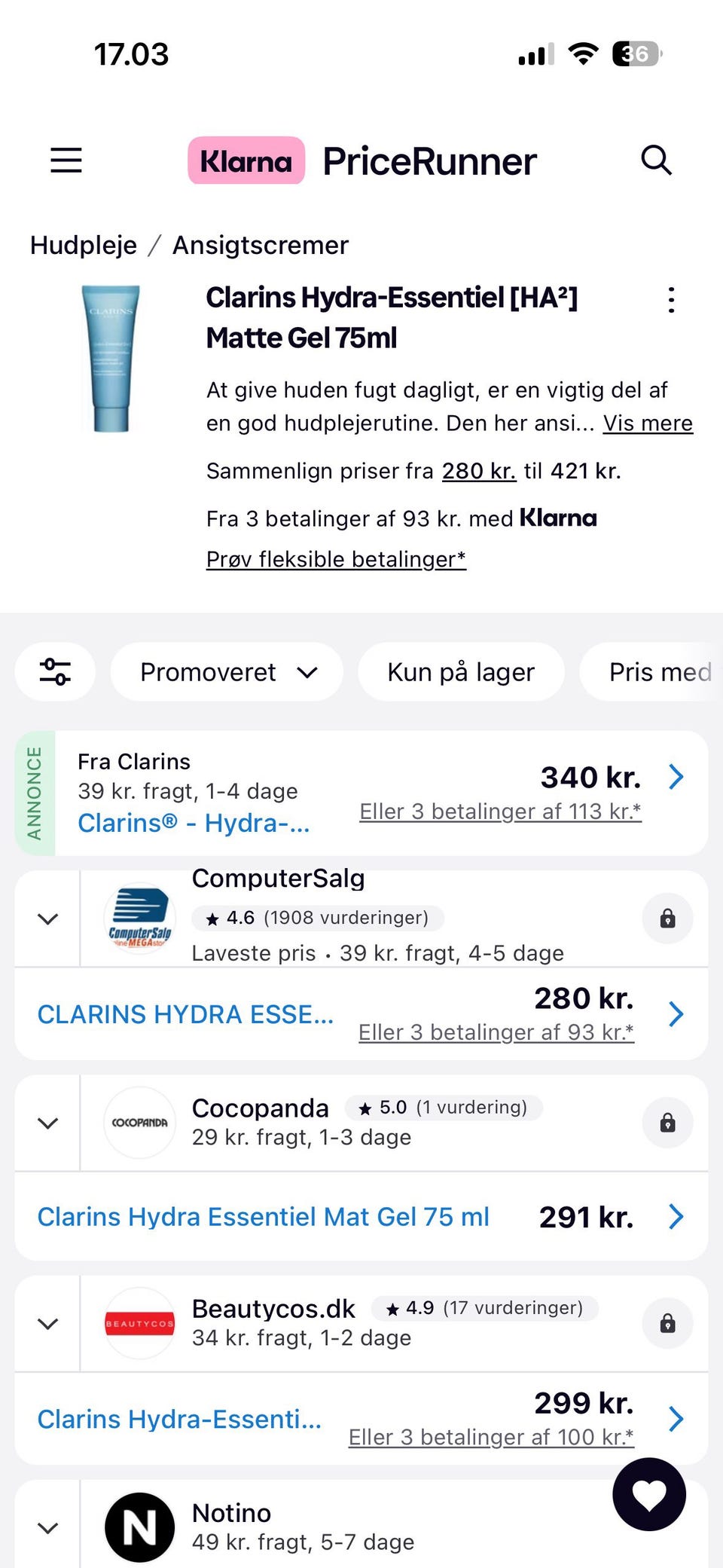Tap the lock icon for Beautycos.dk
Image resolution: width=723 pixels, height=1568 pixels.
point(667,1324)
